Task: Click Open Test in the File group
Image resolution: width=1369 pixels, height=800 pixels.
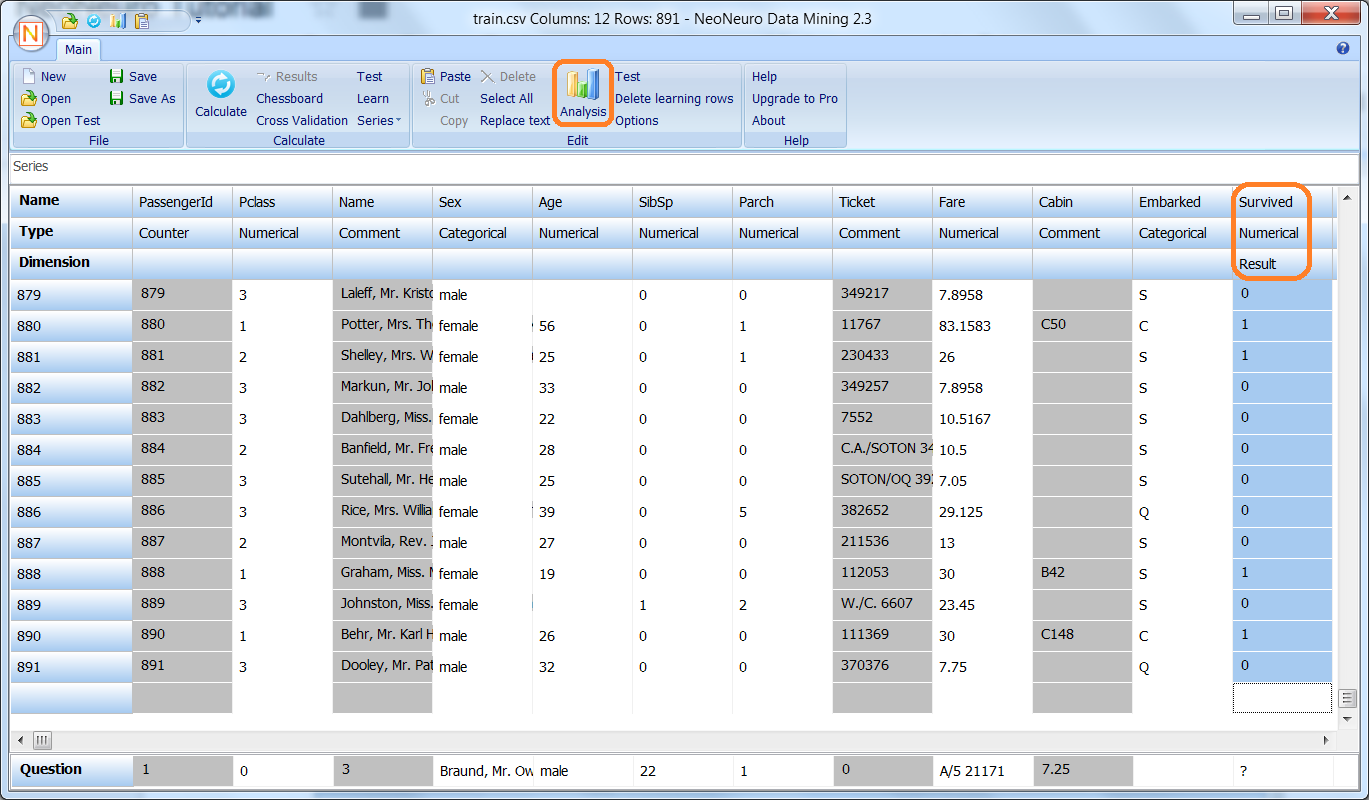Action: [61, 120]
